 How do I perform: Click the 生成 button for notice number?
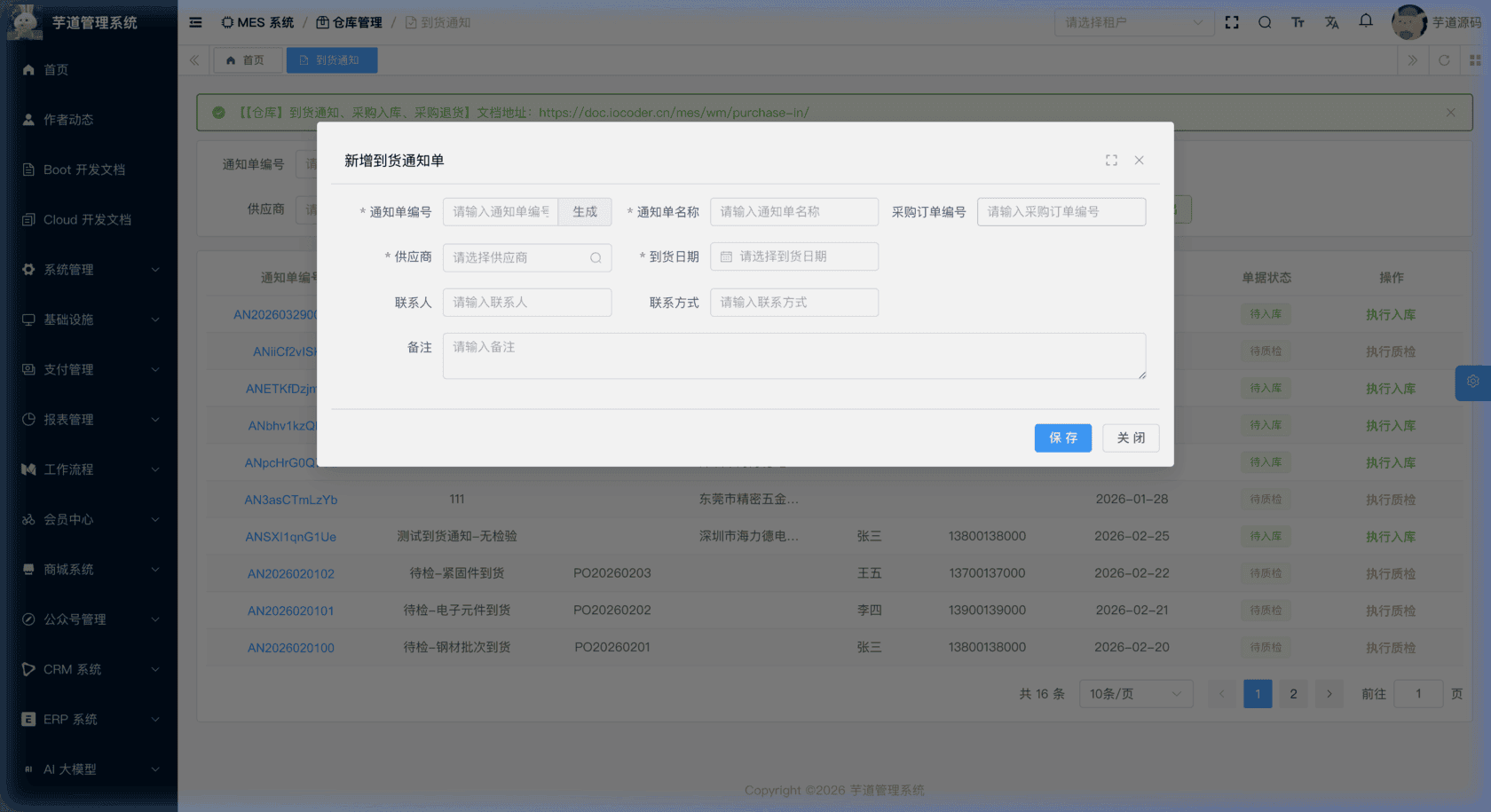(x=585, y=211)
